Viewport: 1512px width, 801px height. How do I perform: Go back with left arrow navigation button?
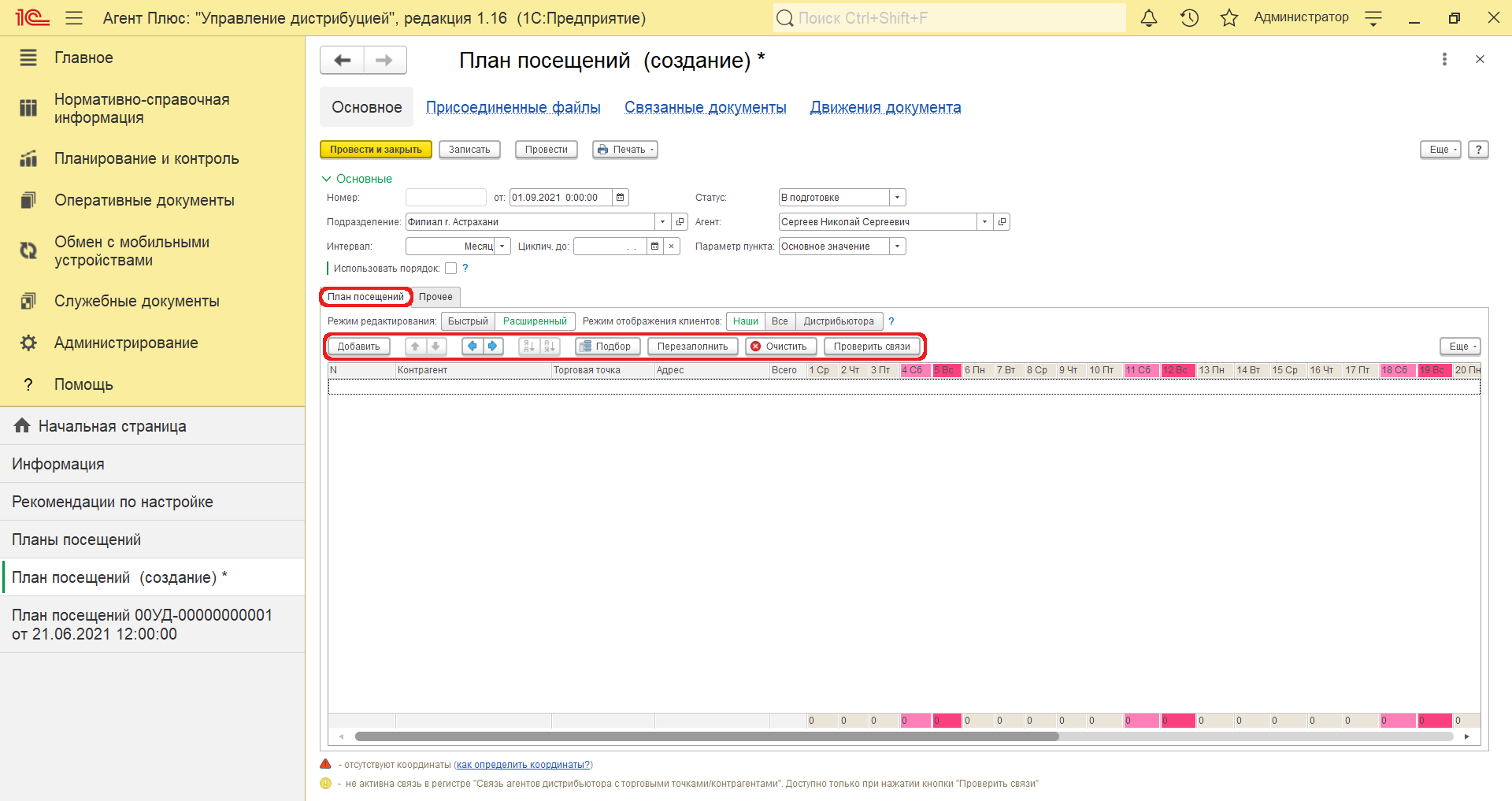pyautogui.click(x=342, y=60)
